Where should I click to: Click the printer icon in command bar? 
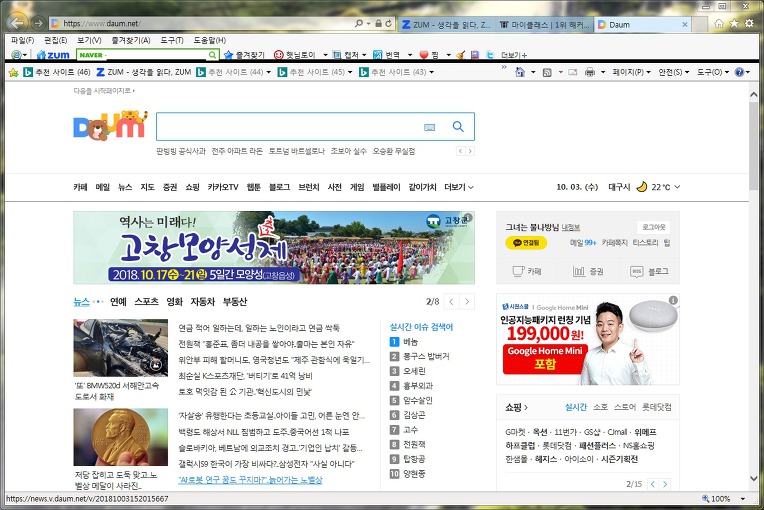click(x=590, y=72)
